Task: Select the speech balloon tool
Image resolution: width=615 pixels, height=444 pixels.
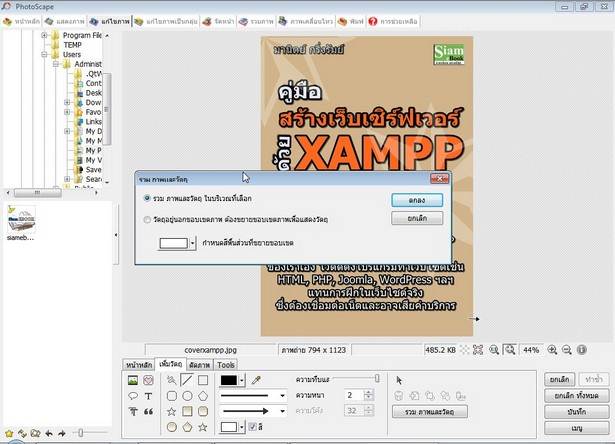Action: pos(133,396)
